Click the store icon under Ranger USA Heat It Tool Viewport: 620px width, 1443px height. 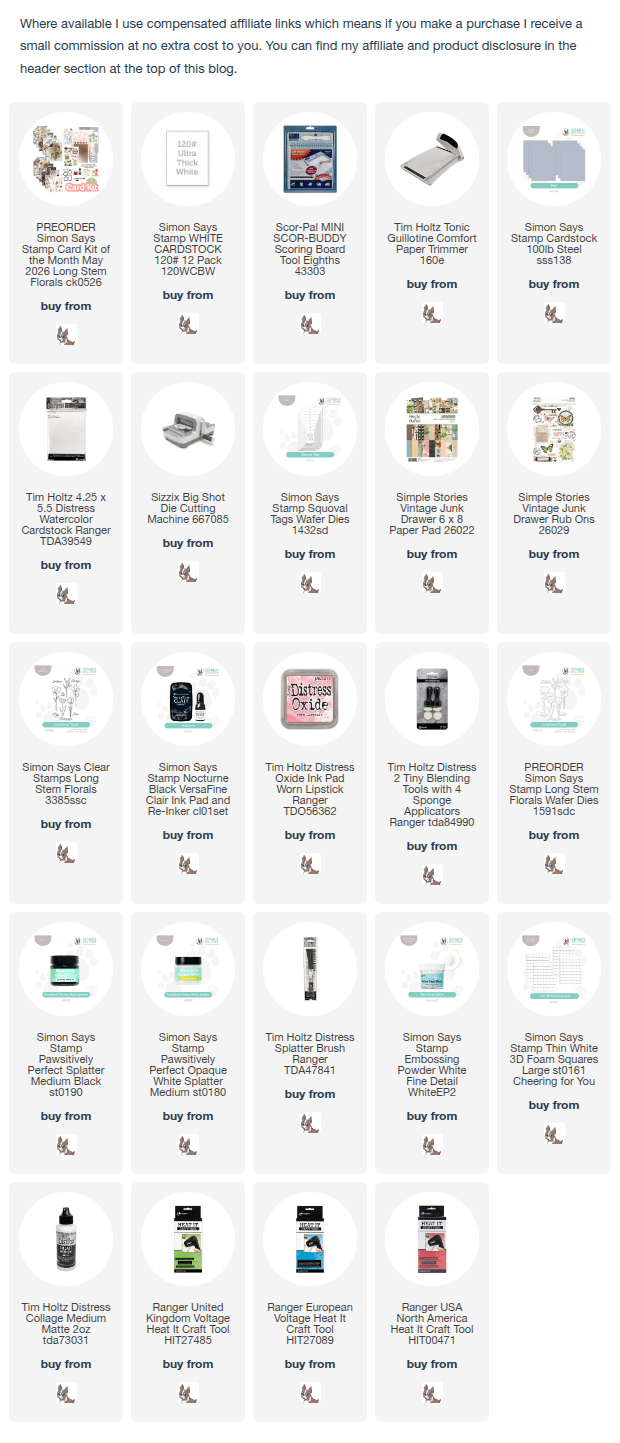click(432, 1392)
